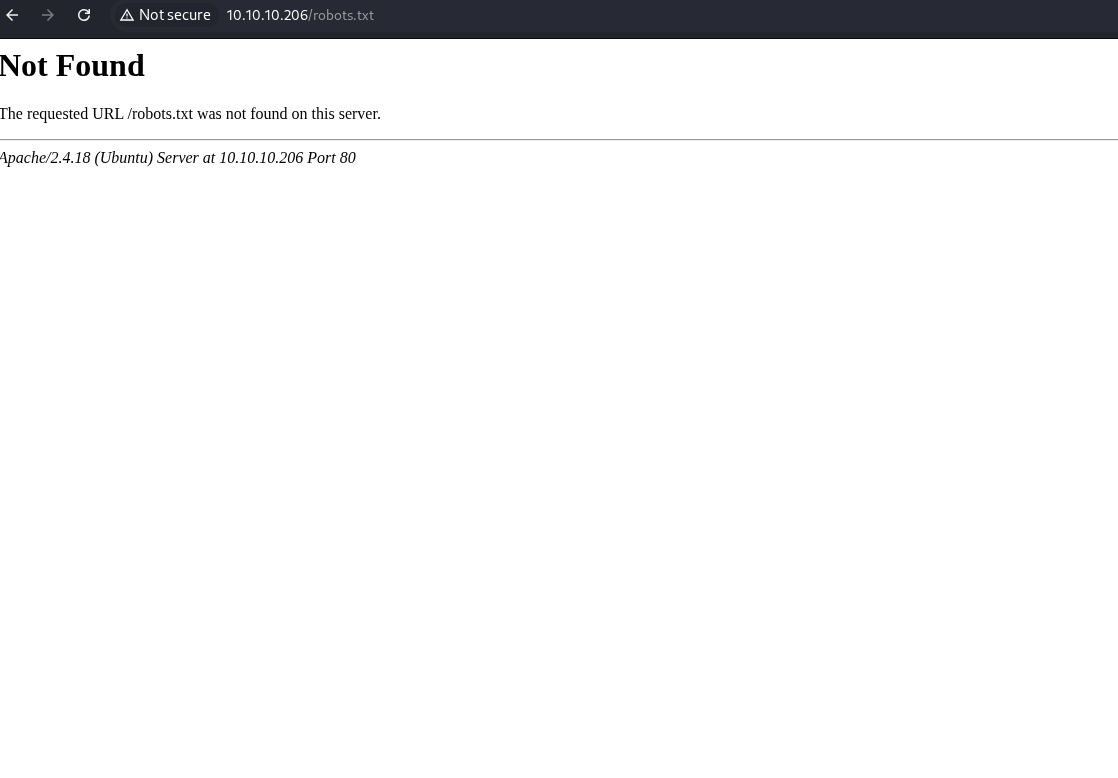Click the (Ubuntu) text in the footer
1118x778 pixels.
pyautogui.click(x=124, y=158)
